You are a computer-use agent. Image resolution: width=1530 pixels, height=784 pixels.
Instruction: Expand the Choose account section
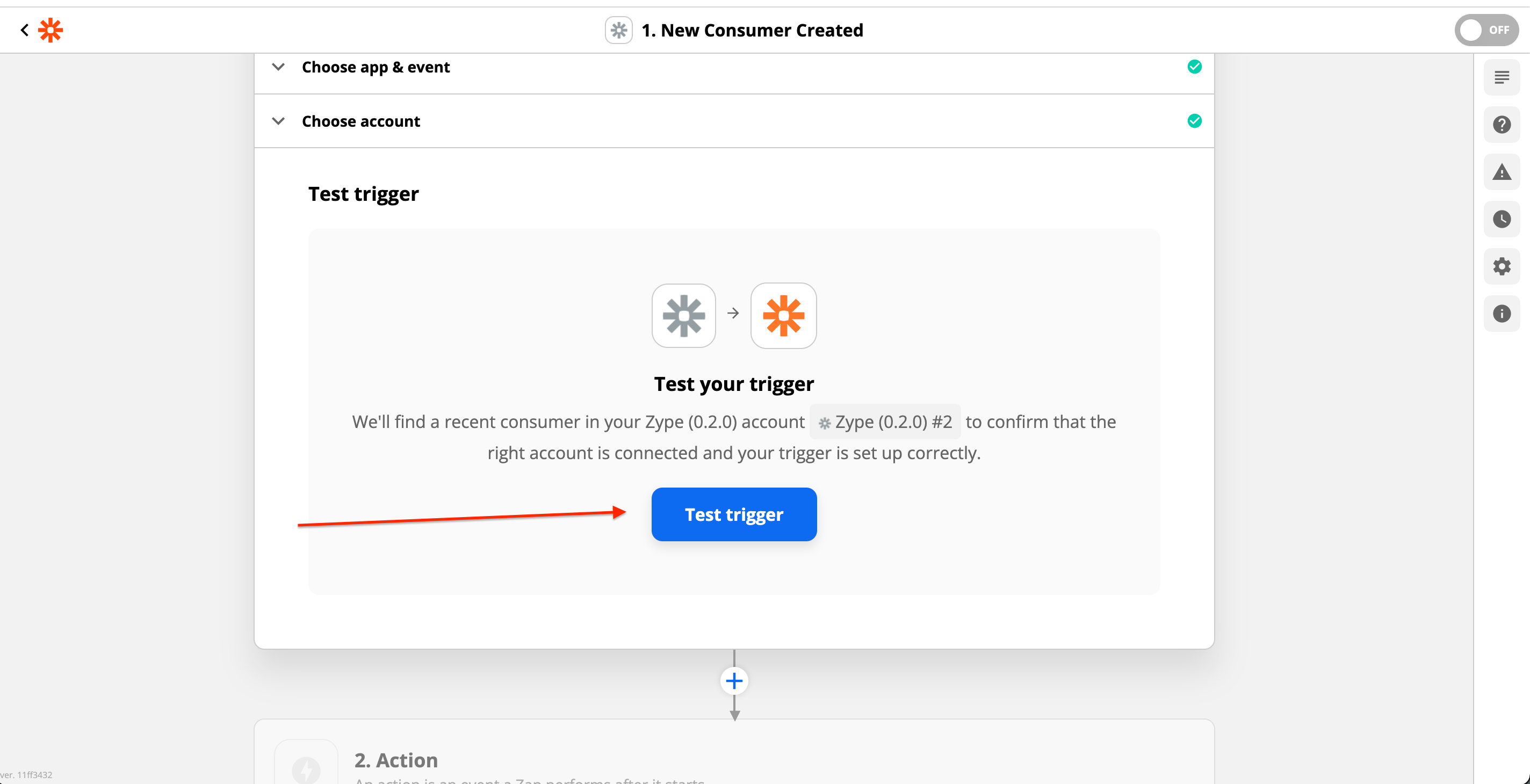pyautogui.click(x=734, y=121)
